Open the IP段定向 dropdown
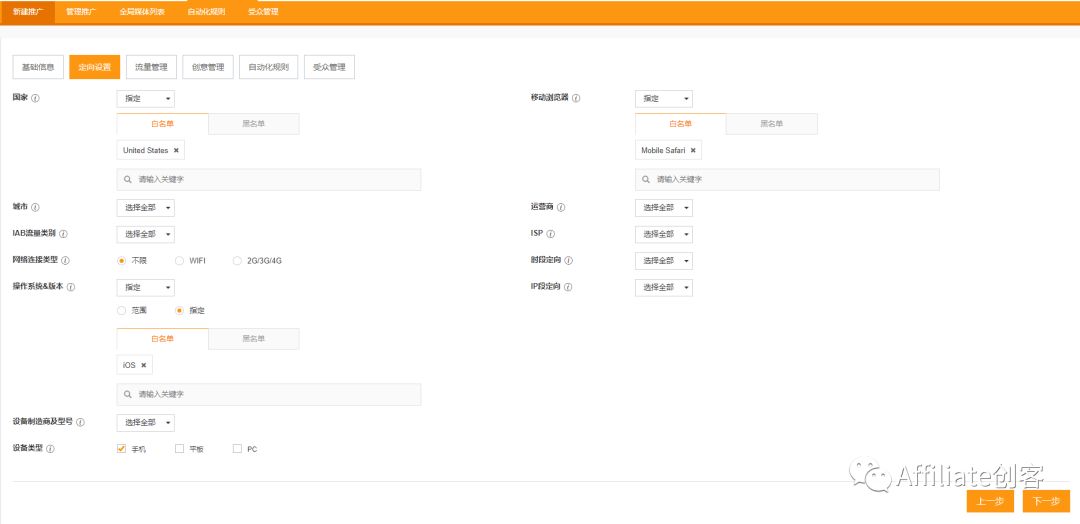This screenshot has width=1080, height=524. 664,287
